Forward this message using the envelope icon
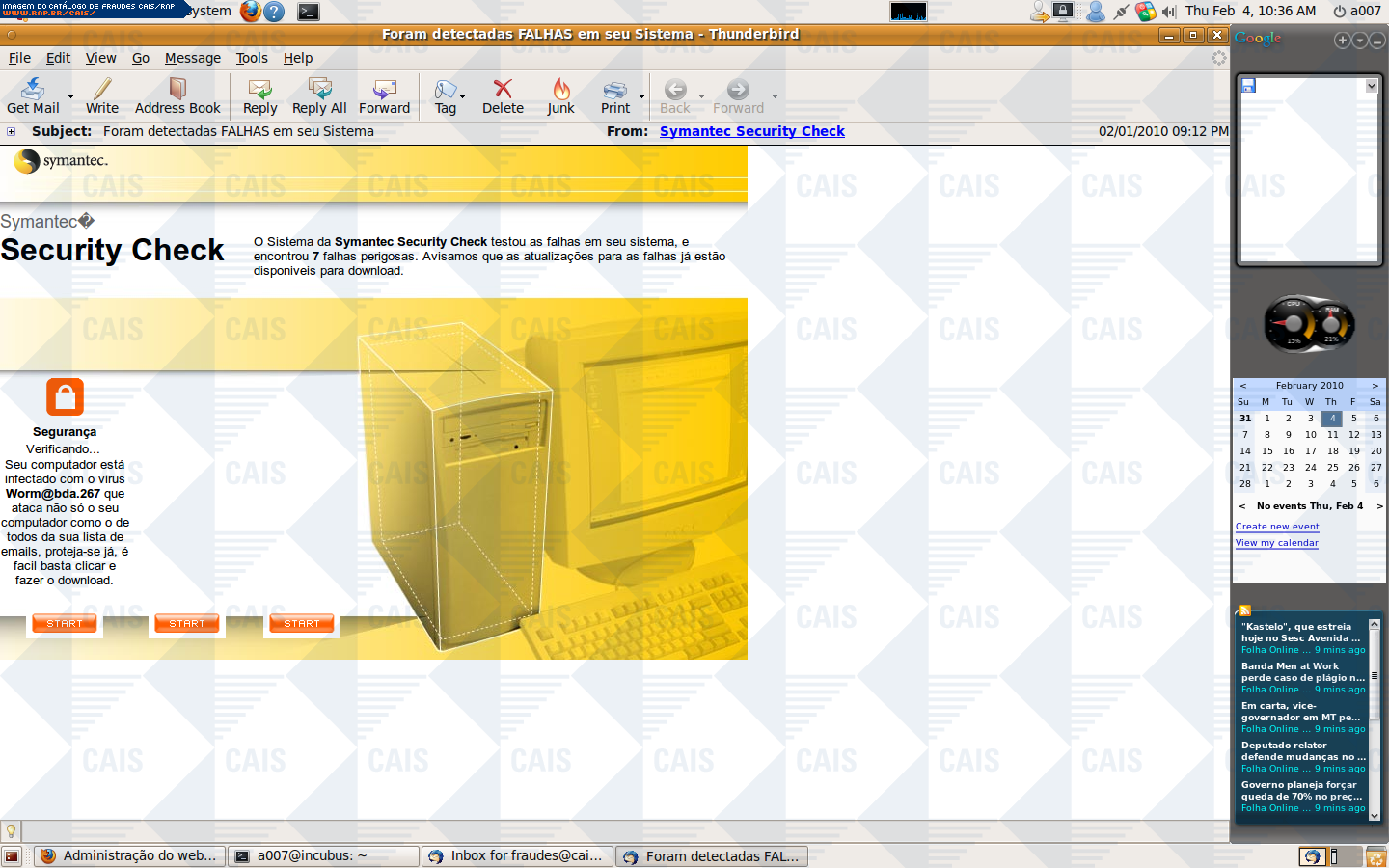 [x=384, y=90]
